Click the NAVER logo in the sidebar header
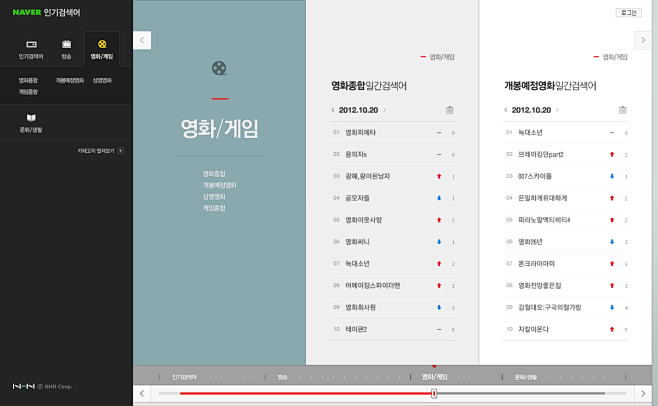The image size is (658, 406). 26,12
